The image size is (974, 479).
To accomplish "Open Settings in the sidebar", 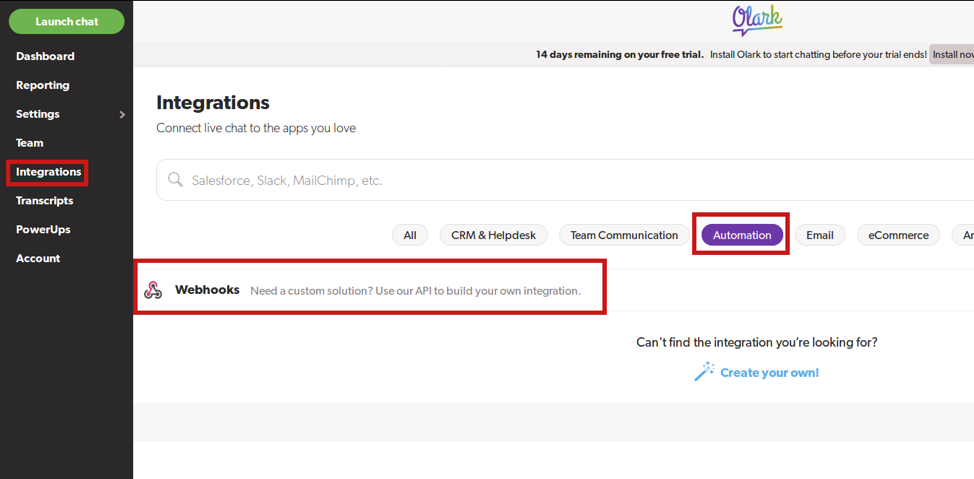I will (x=38, y=114).
